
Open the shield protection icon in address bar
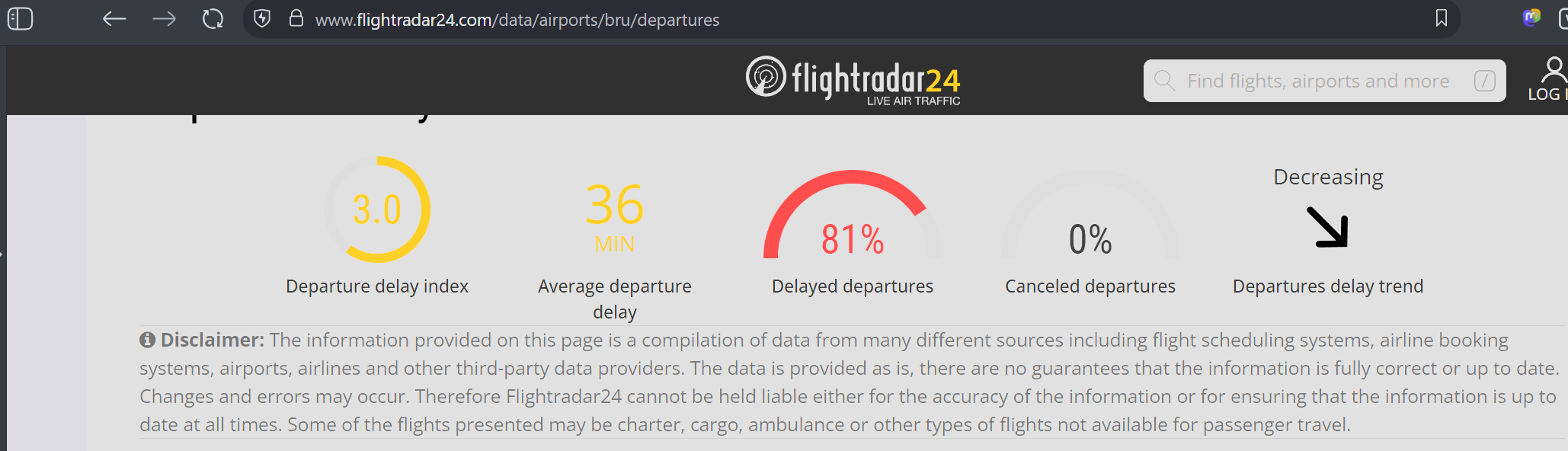tap(262, 18)
